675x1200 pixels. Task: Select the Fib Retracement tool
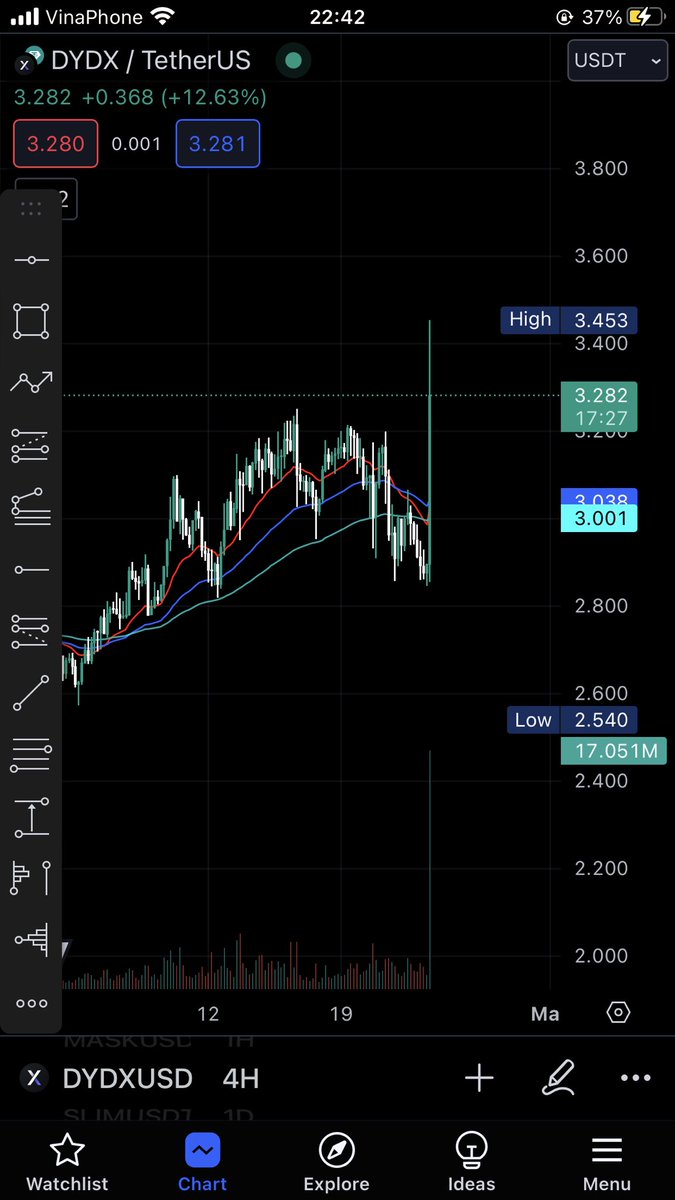pos(31,507)
